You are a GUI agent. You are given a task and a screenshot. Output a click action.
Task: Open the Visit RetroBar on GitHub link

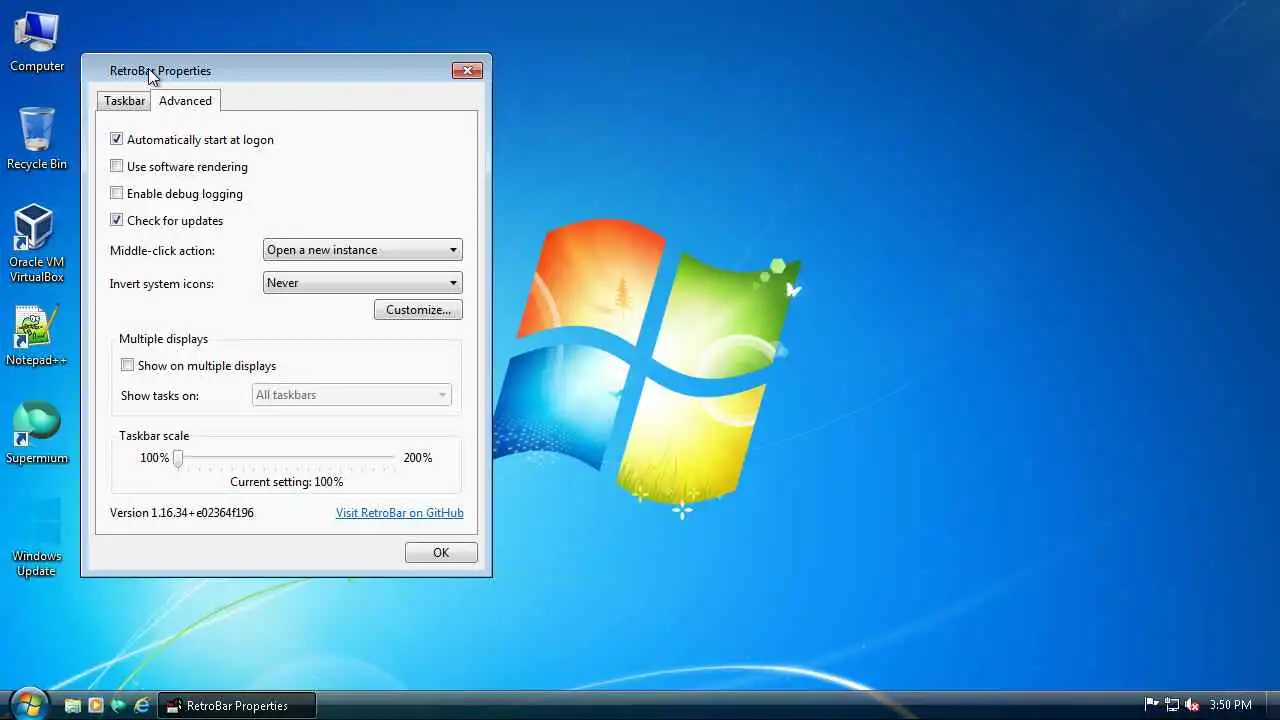pyautogui.click(x=400, y=513)
